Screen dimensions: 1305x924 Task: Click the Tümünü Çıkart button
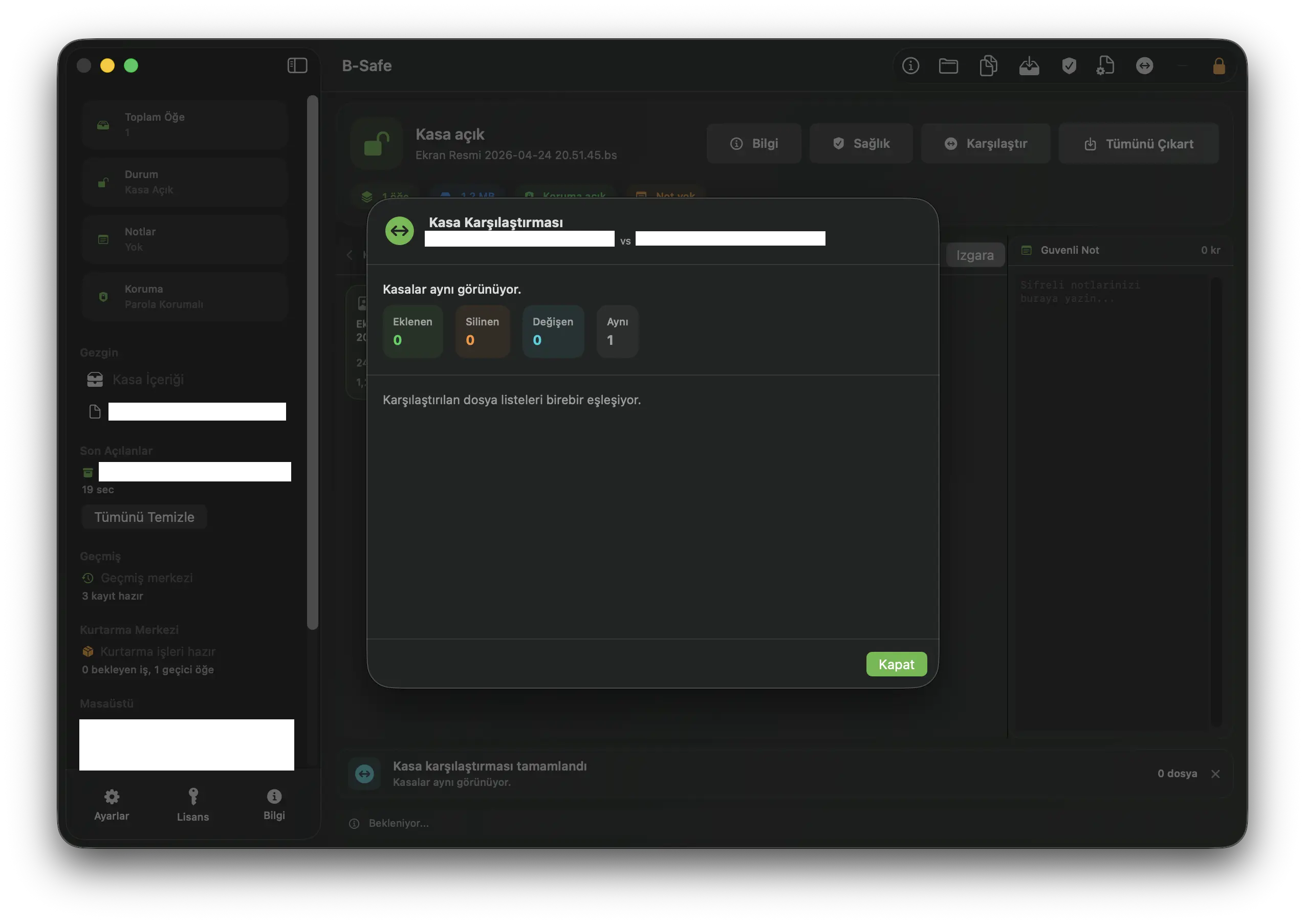click(x=1138, y=144)
